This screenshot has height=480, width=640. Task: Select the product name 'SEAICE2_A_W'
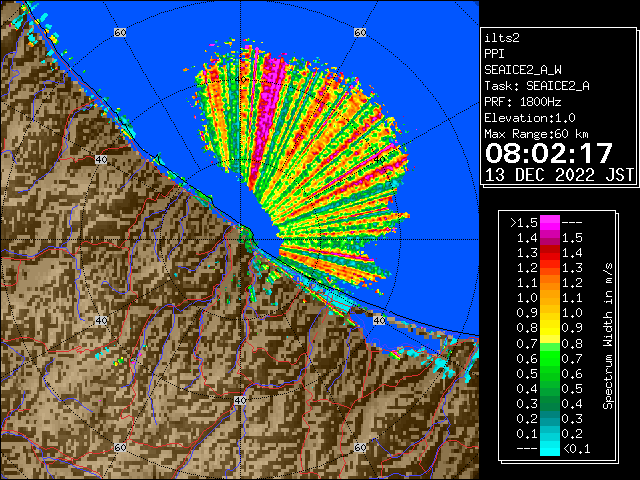click(523, 70)
